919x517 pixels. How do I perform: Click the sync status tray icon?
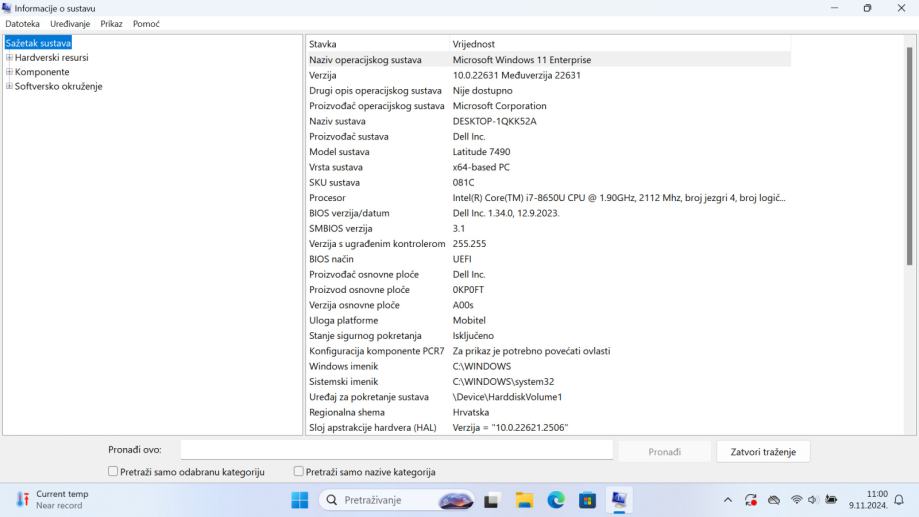(x=751, y=500)
